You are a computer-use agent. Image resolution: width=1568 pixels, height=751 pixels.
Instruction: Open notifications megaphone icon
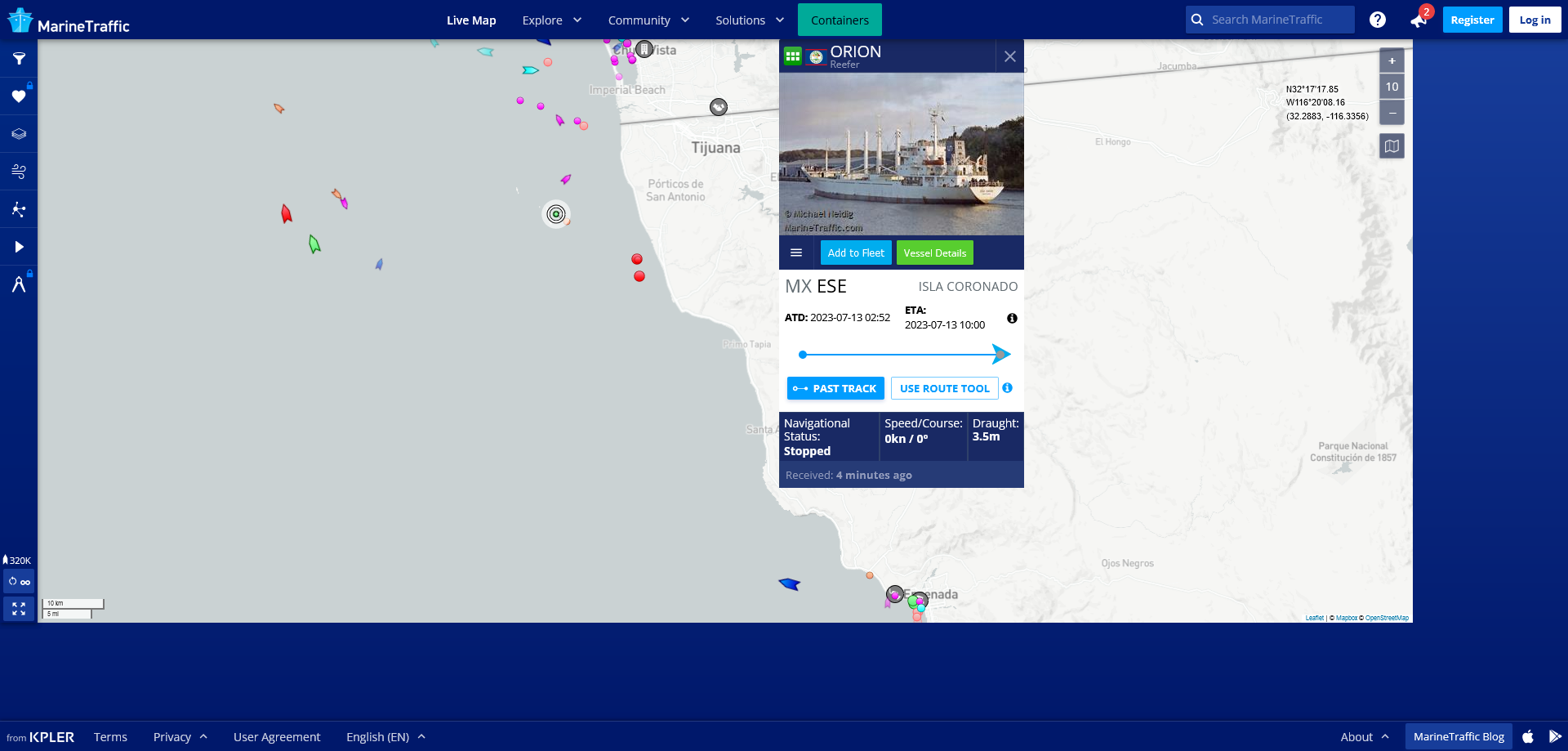click(x=1419, y=20)
